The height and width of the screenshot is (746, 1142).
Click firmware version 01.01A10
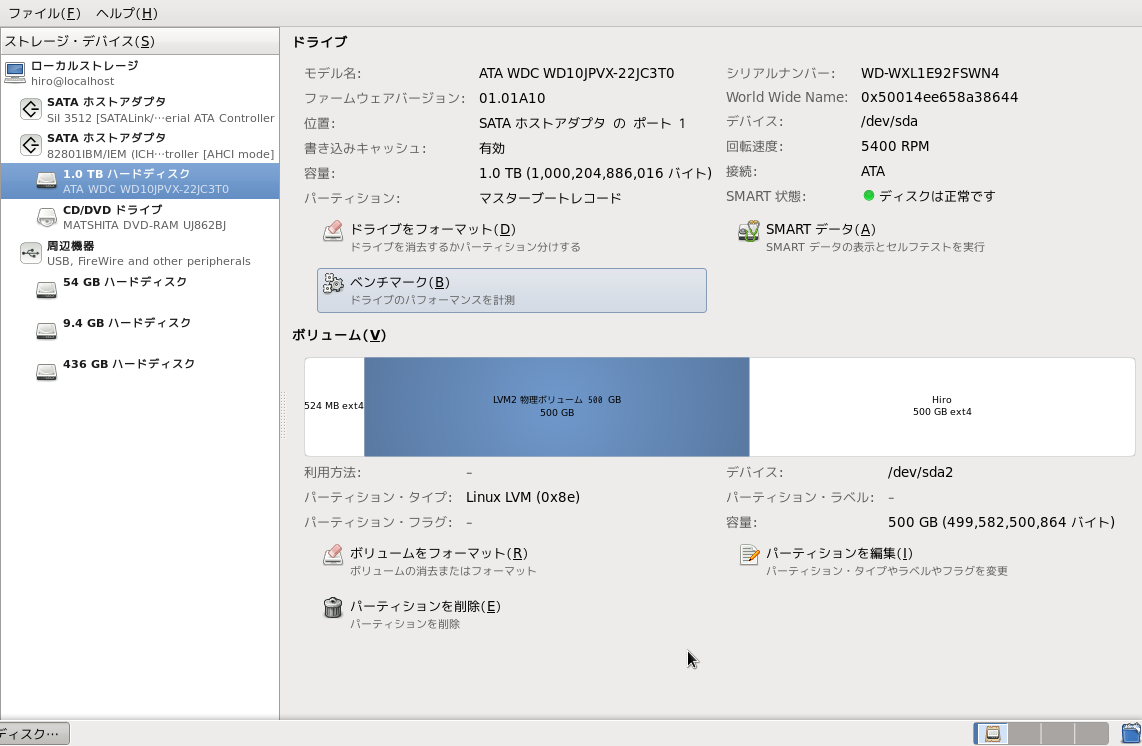pos(512,98)
